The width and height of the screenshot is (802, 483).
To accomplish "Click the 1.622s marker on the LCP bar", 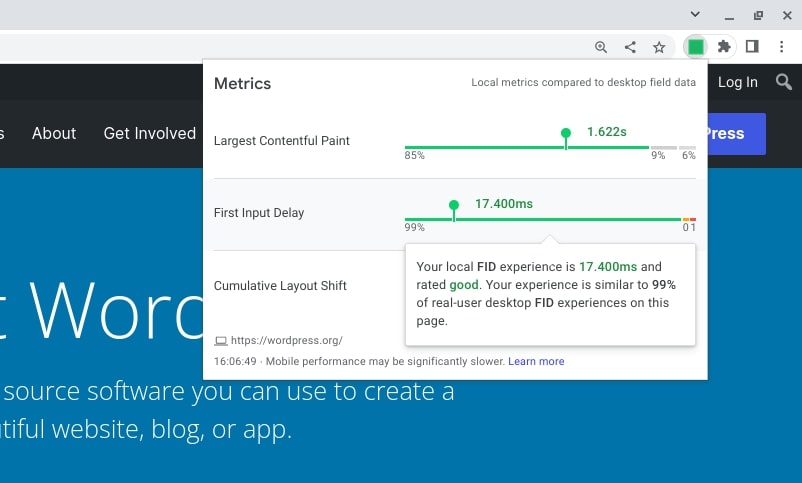I will point(566,133).
